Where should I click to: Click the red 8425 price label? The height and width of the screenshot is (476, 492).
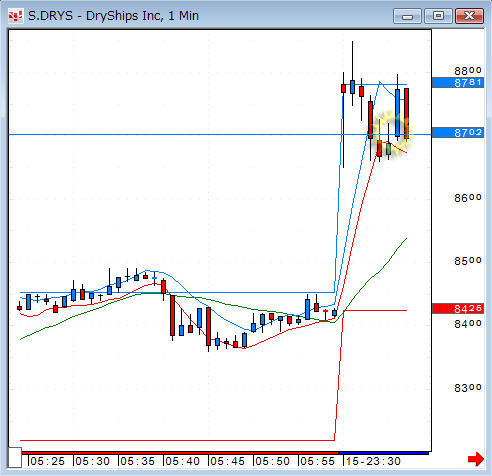point(458,309)
